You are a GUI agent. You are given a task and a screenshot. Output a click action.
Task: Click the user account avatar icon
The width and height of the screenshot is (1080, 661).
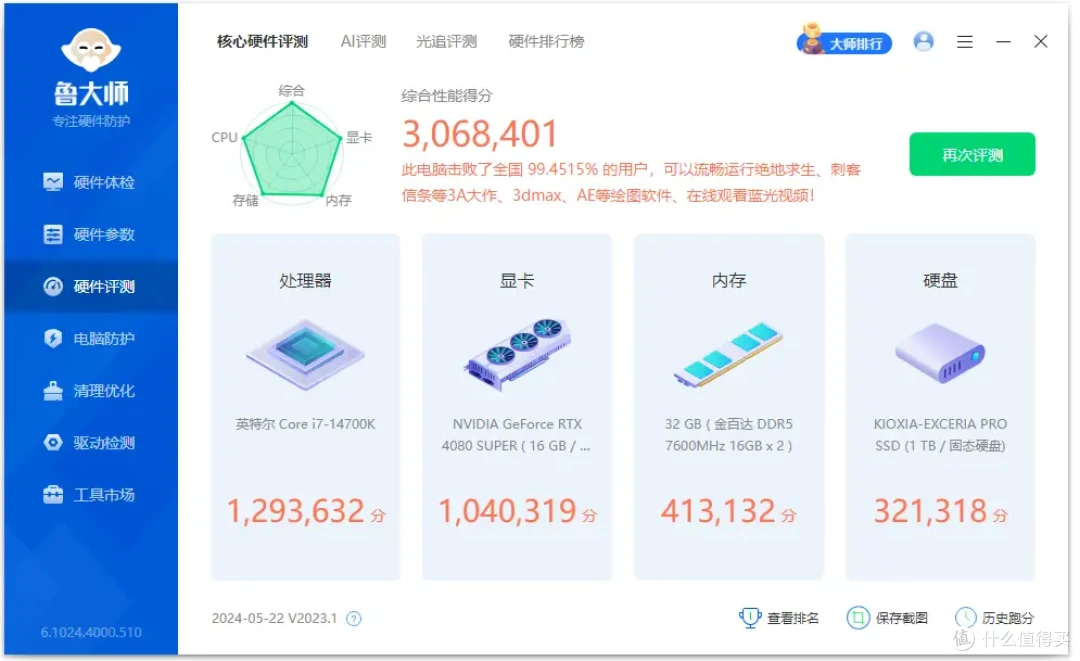[x=924, y=42]
